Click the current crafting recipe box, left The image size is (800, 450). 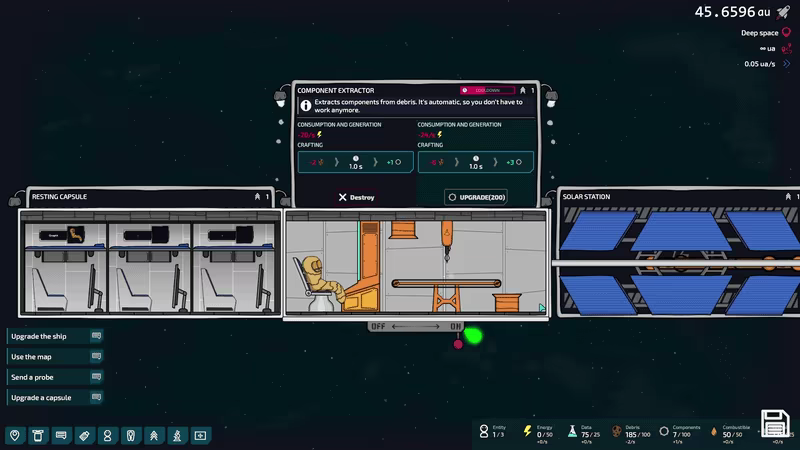pos(356,162)
